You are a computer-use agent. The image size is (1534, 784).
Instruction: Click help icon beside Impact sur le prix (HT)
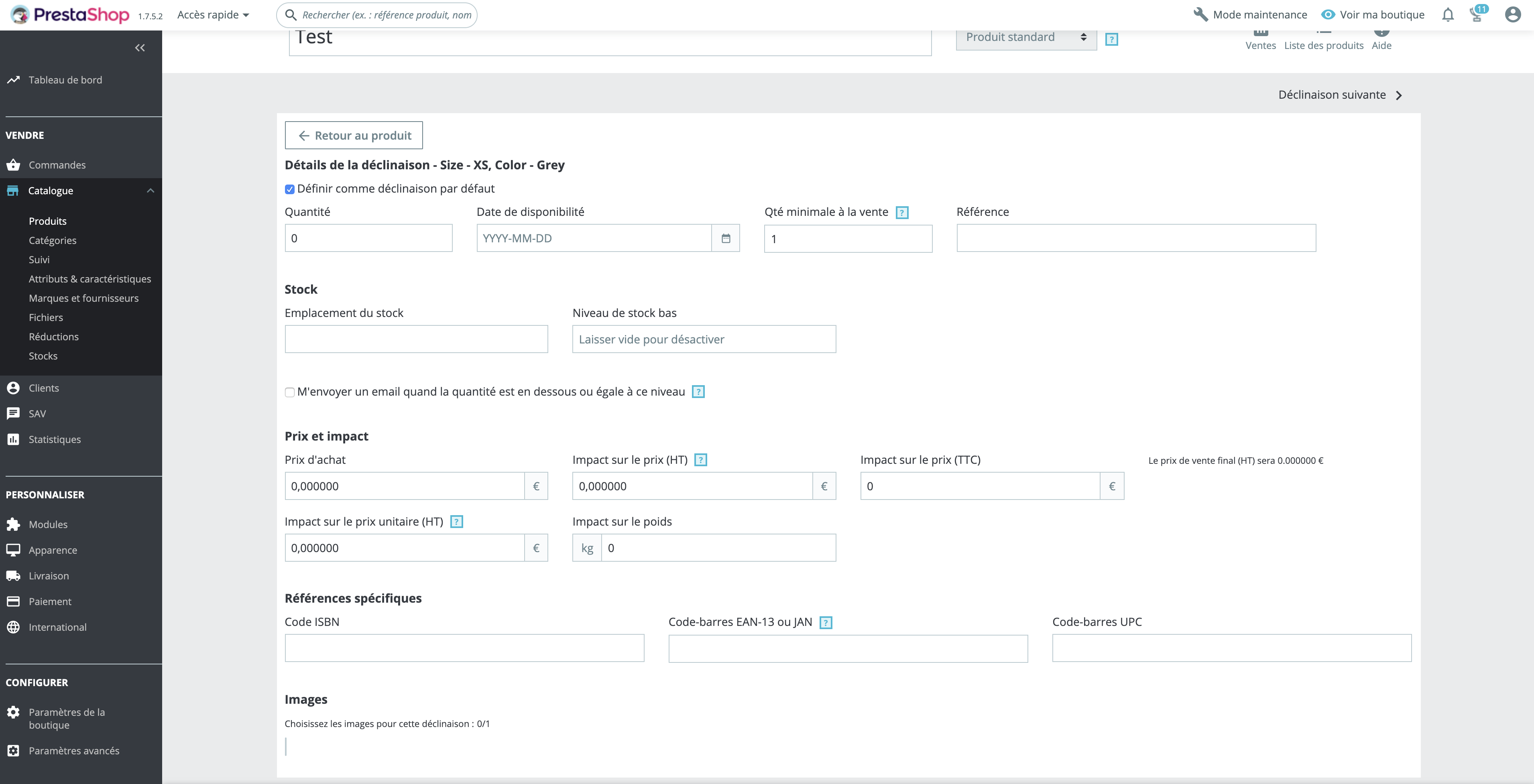click(x=700, y=460)
